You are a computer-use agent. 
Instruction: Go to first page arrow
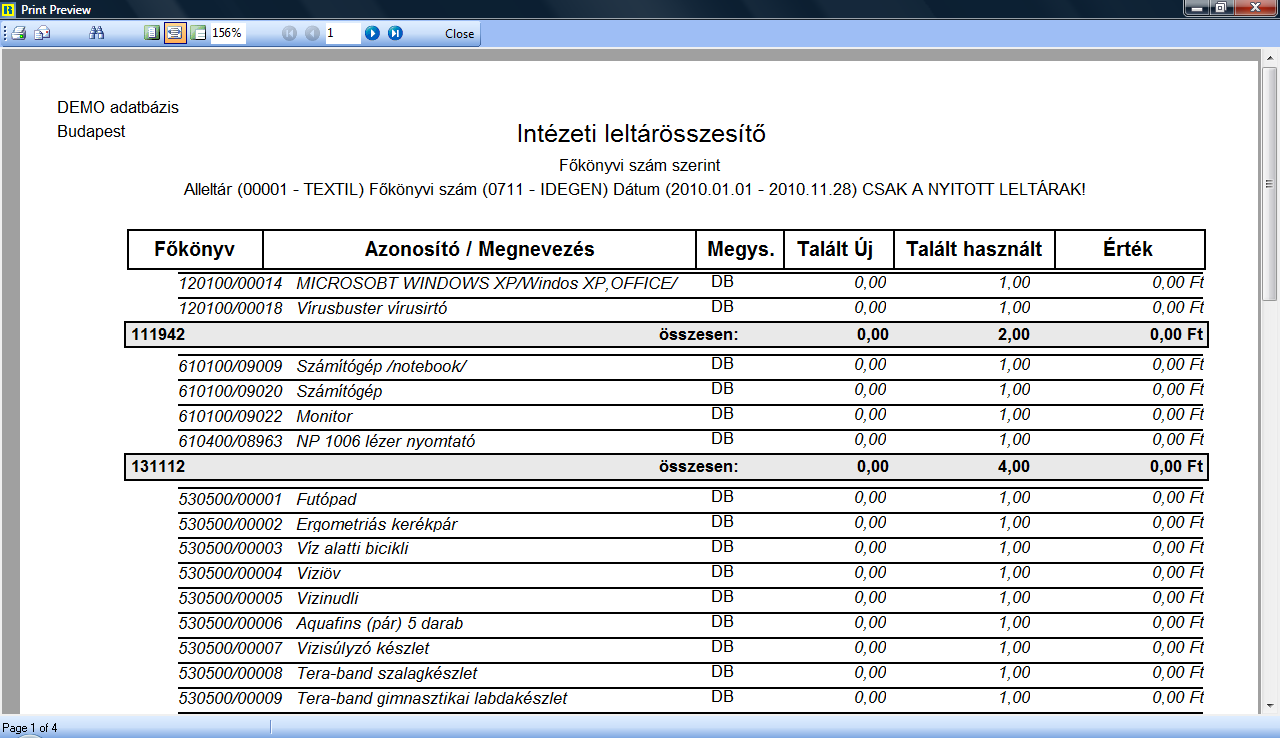290,33
